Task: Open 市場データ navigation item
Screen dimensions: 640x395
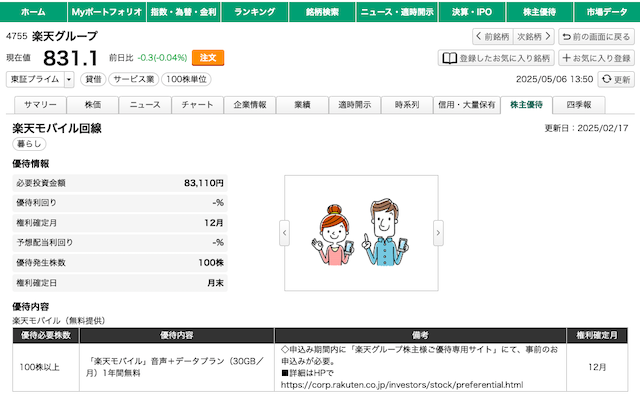Action: pos(607,12)
